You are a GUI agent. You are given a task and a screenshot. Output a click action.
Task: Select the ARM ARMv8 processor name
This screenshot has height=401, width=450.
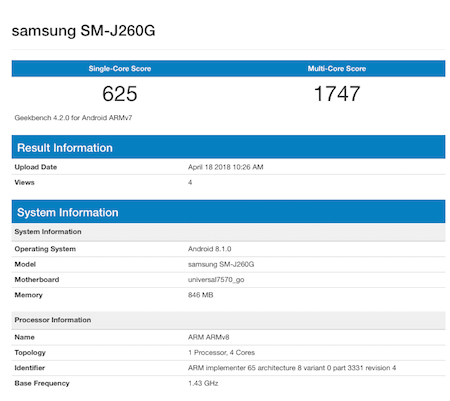pyautogui.click(x=208, y=337)
